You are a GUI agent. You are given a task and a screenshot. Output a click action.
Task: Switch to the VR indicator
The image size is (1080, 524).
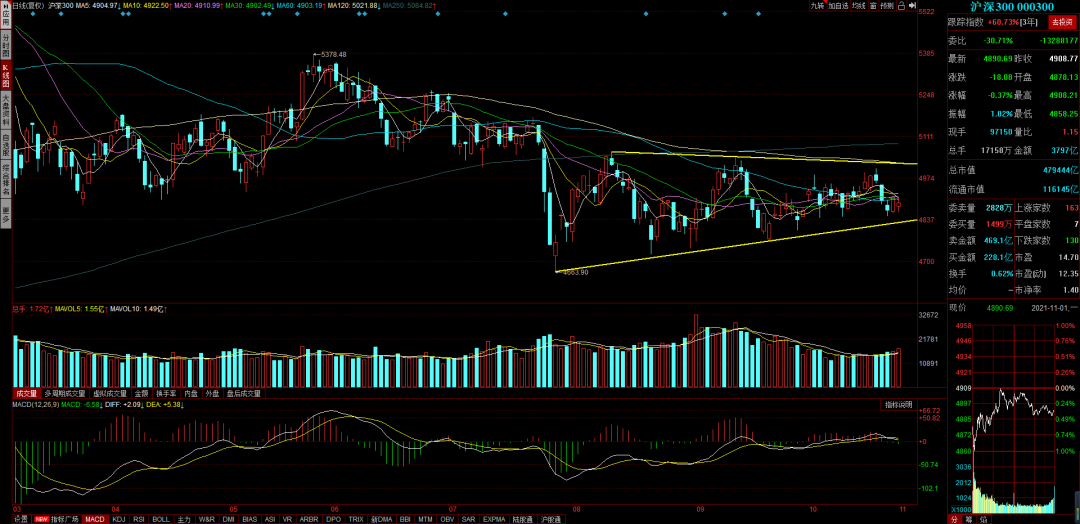point(287,519)
